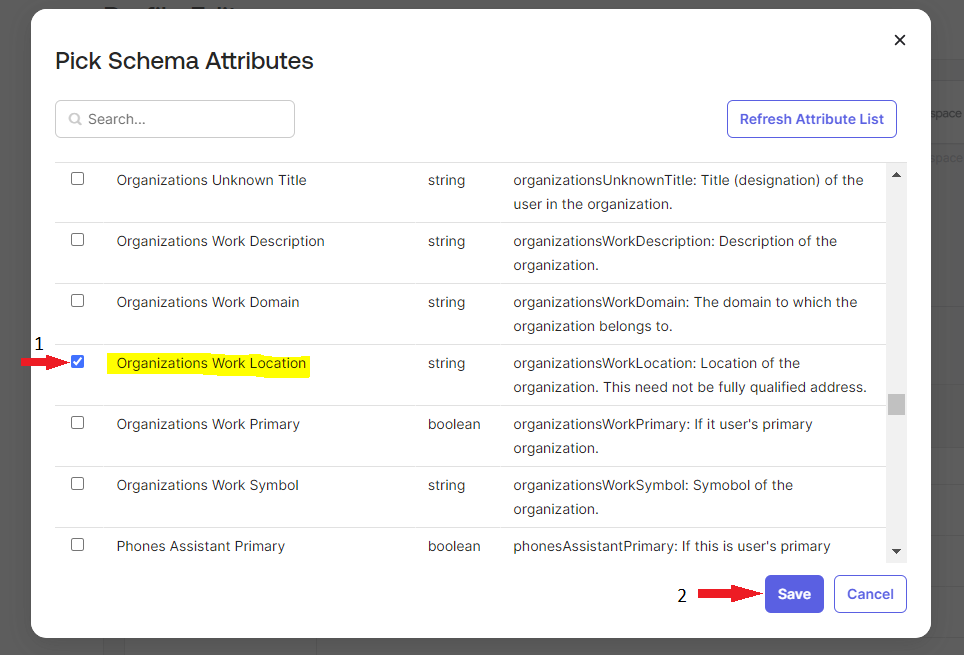
Task: Check the Organizations Unknown Title checkbox
Action: [77, 178]
